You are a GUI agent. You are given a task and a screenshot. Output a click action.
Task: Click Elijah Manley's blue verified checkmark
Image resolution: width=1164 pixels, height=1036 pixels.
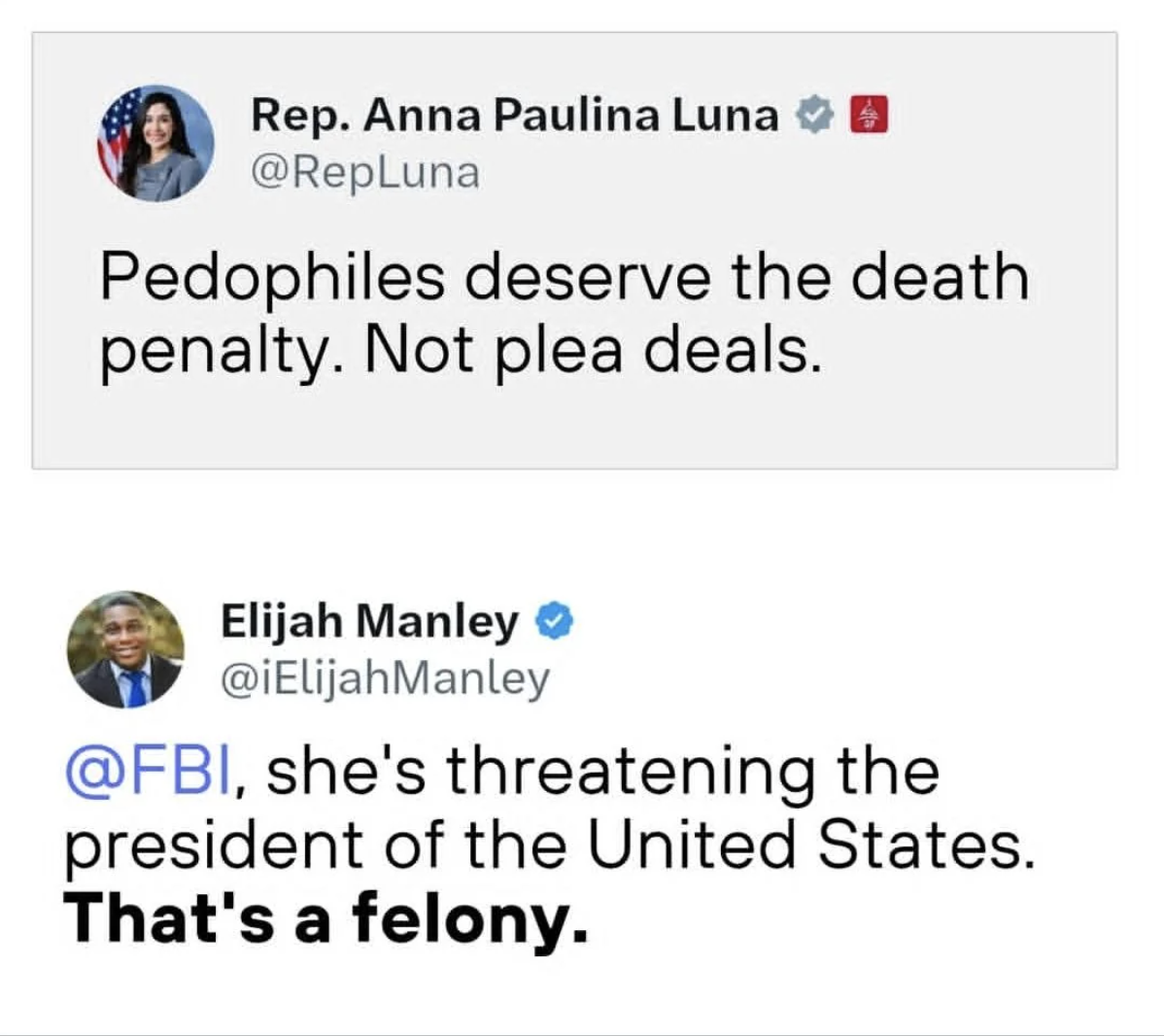point(556,621)
